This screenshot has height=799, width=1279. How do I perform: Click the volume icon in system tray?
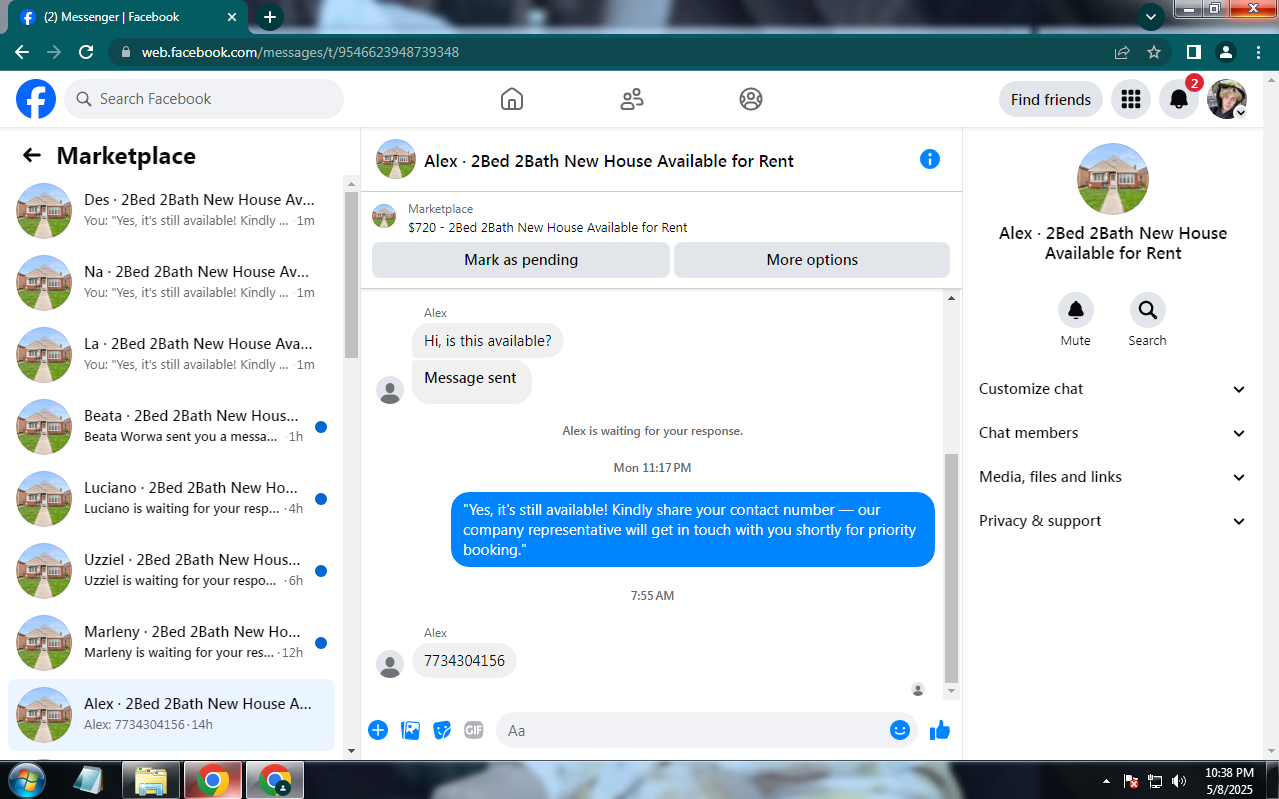[1179, 781]
